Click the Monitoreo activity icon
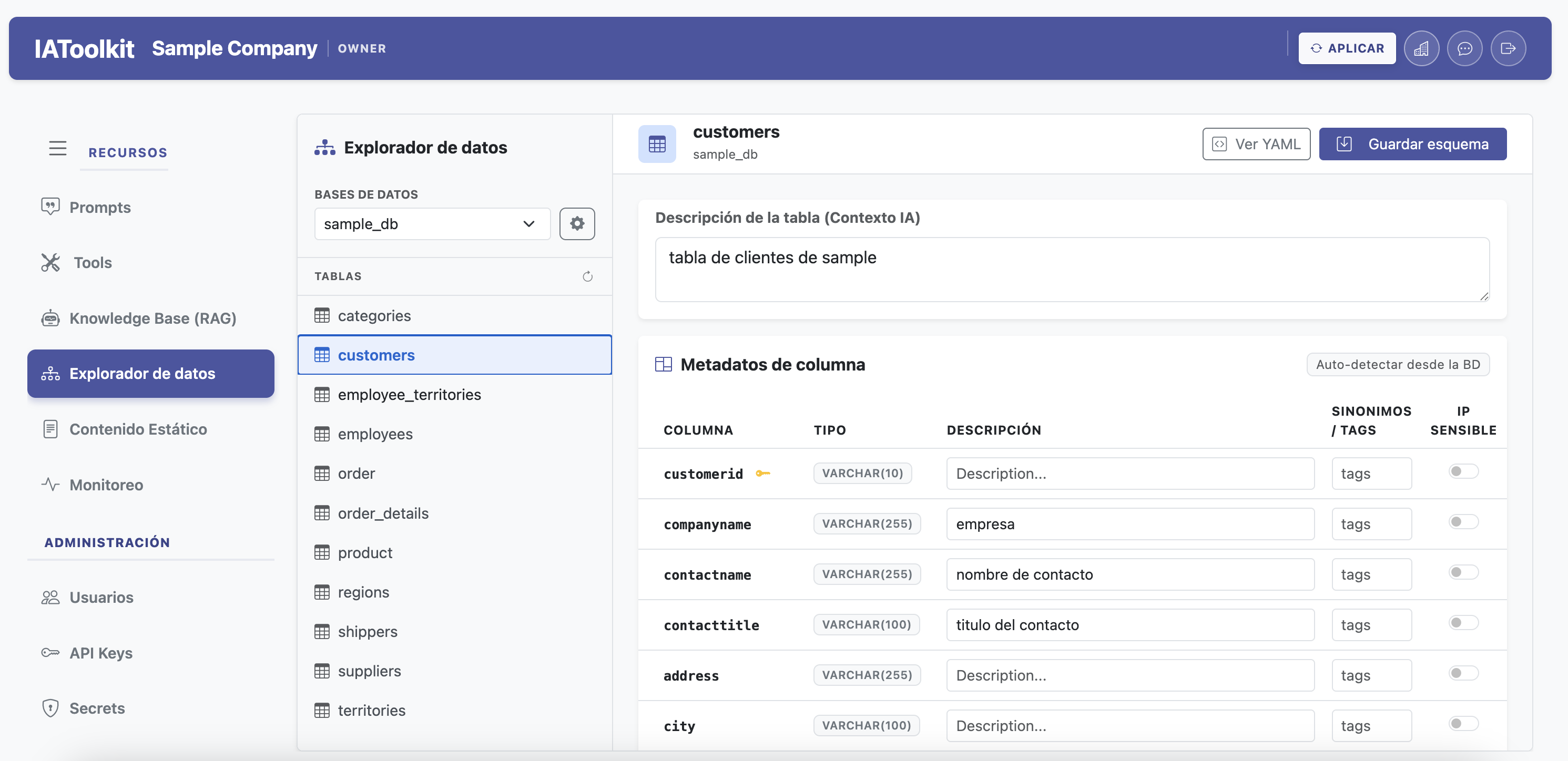This screenshot has width=1568, height=761. click(x=50, y=484)
